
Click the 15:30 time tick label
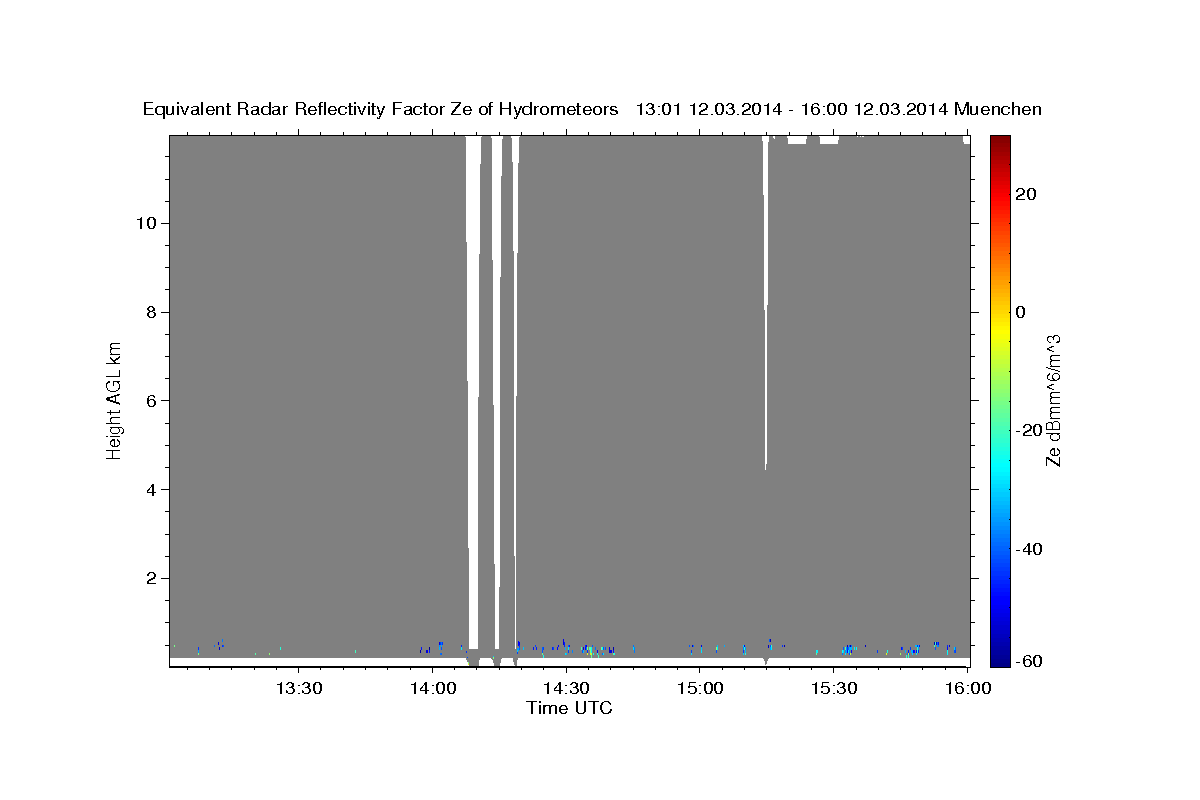pyautogui.click(x=834, y=688)
